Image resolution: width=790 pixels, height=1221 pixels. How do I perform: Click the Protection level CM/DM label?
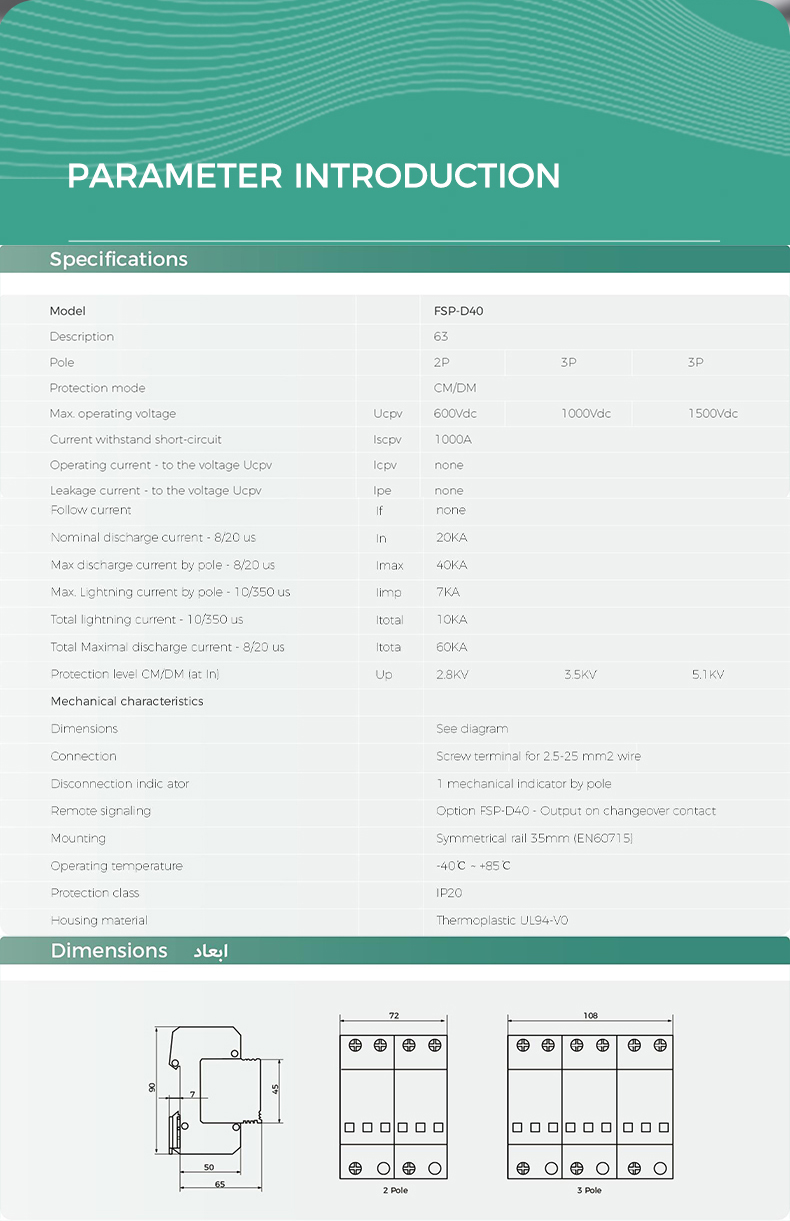[x=135, y=675]
